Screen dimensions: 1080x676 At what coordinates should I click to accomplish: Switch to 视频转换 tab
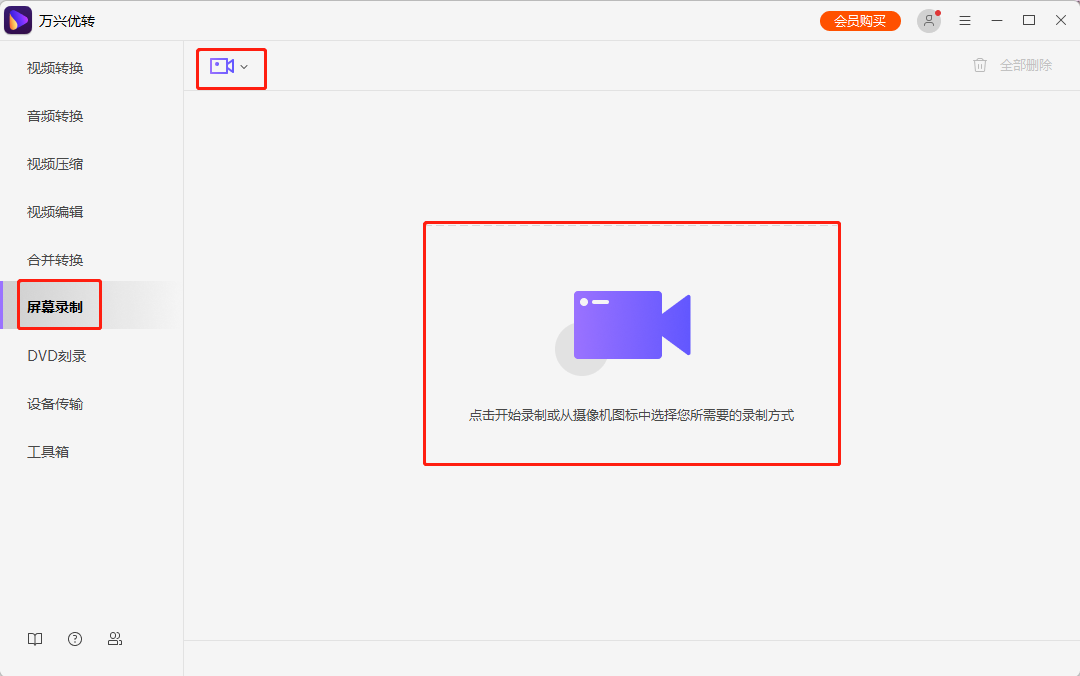click(55, 68)
